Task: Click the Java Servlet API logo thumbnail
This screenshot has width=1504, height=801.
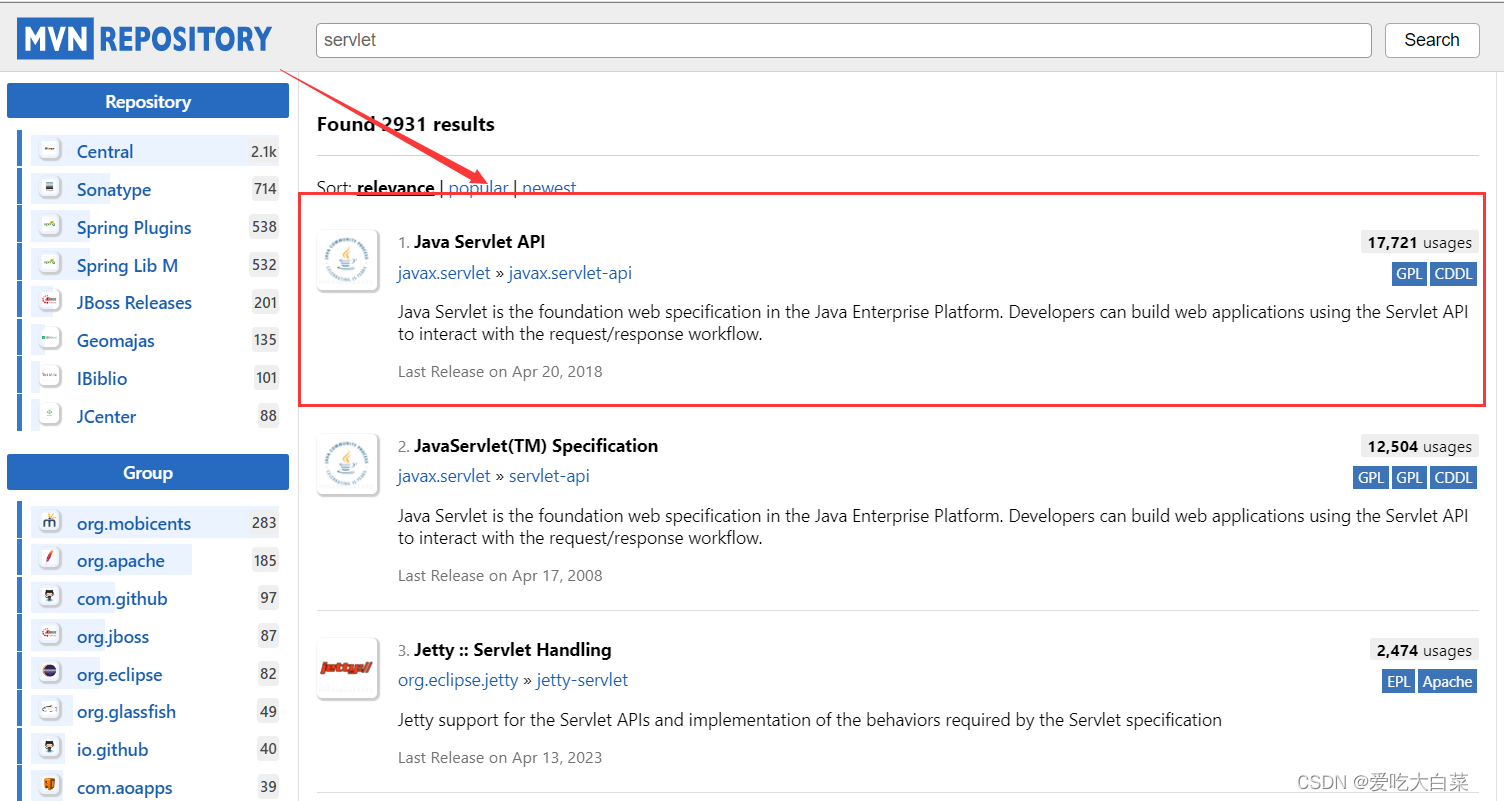Action: (347, 260)
